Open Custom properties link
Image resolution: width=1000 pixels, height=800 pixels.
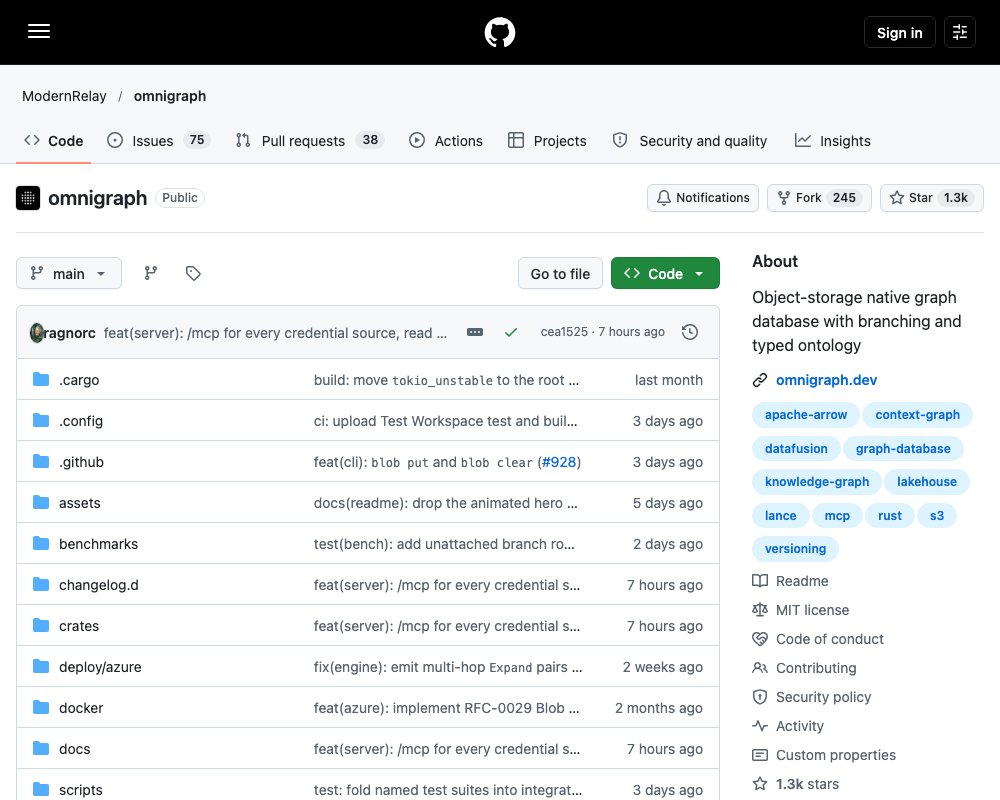(x=835, y=755)
